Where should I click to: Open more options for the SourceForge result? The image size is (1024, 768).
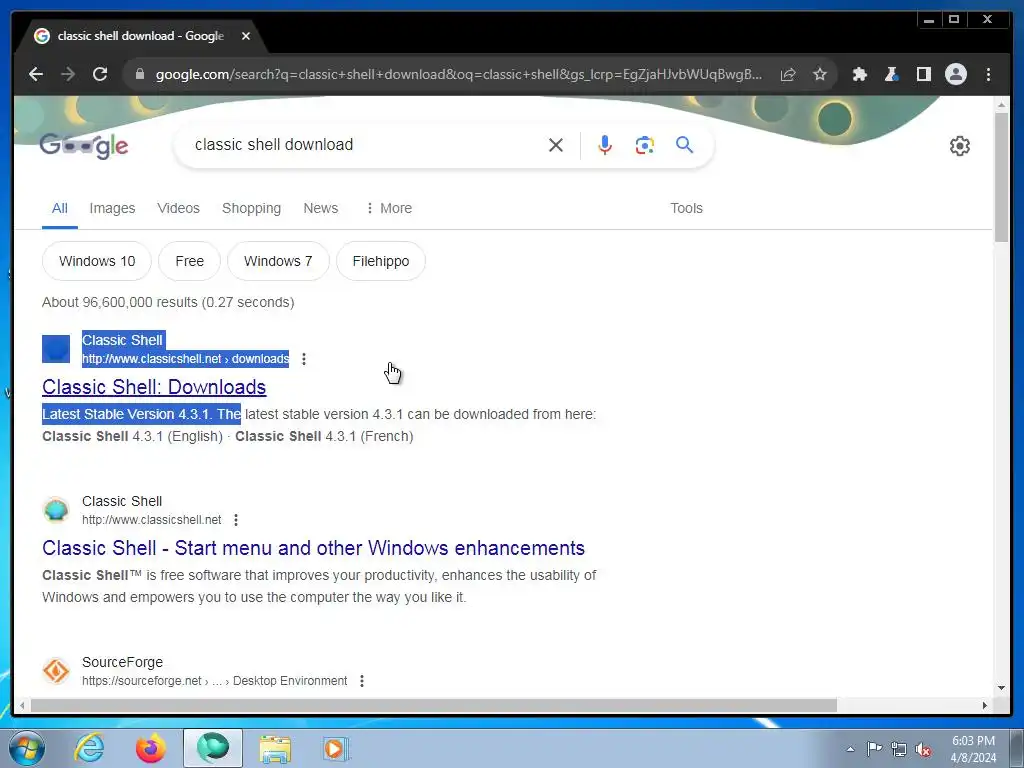362,680
